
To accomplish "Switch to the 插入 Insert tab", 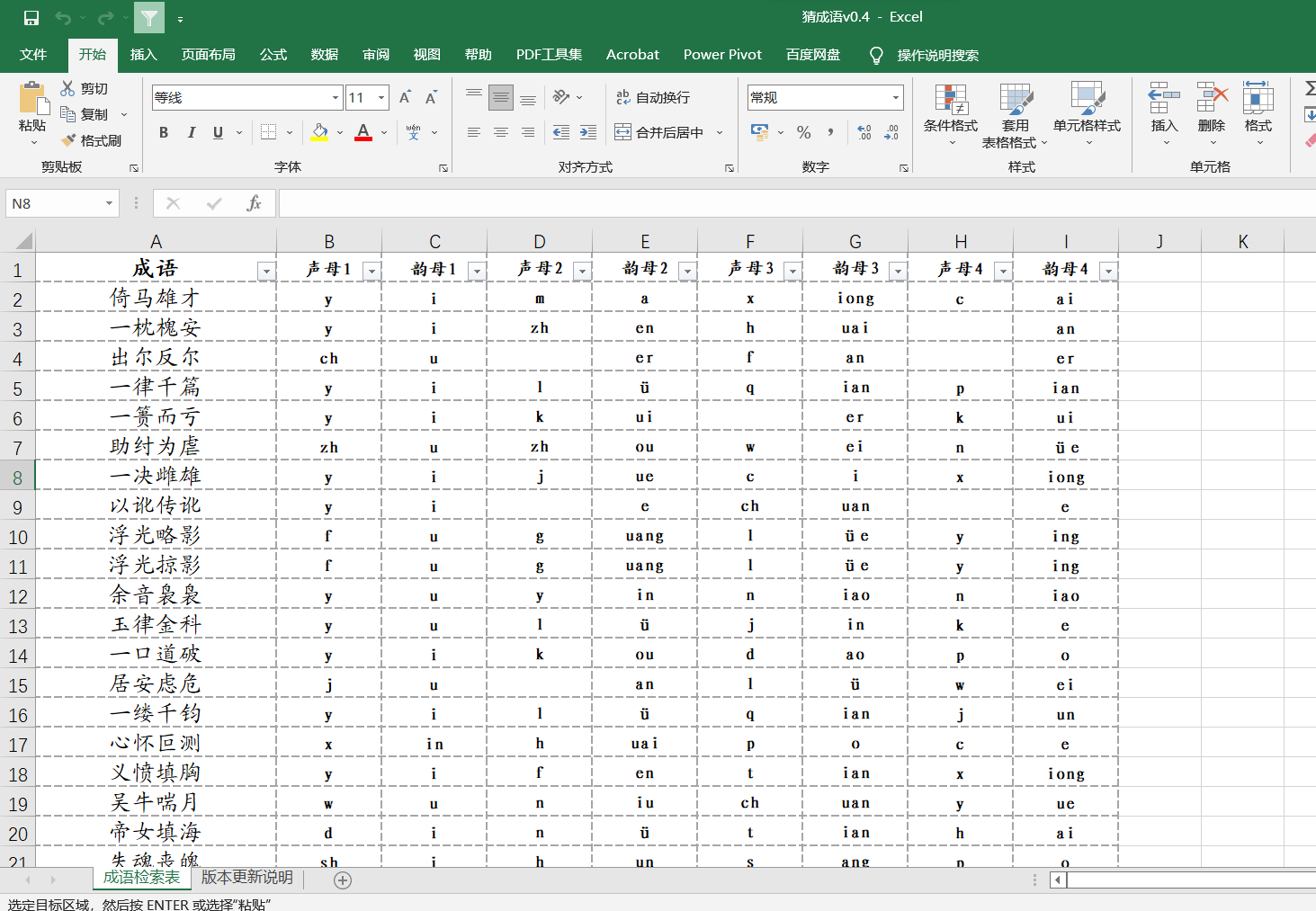I will coord(143,55).
